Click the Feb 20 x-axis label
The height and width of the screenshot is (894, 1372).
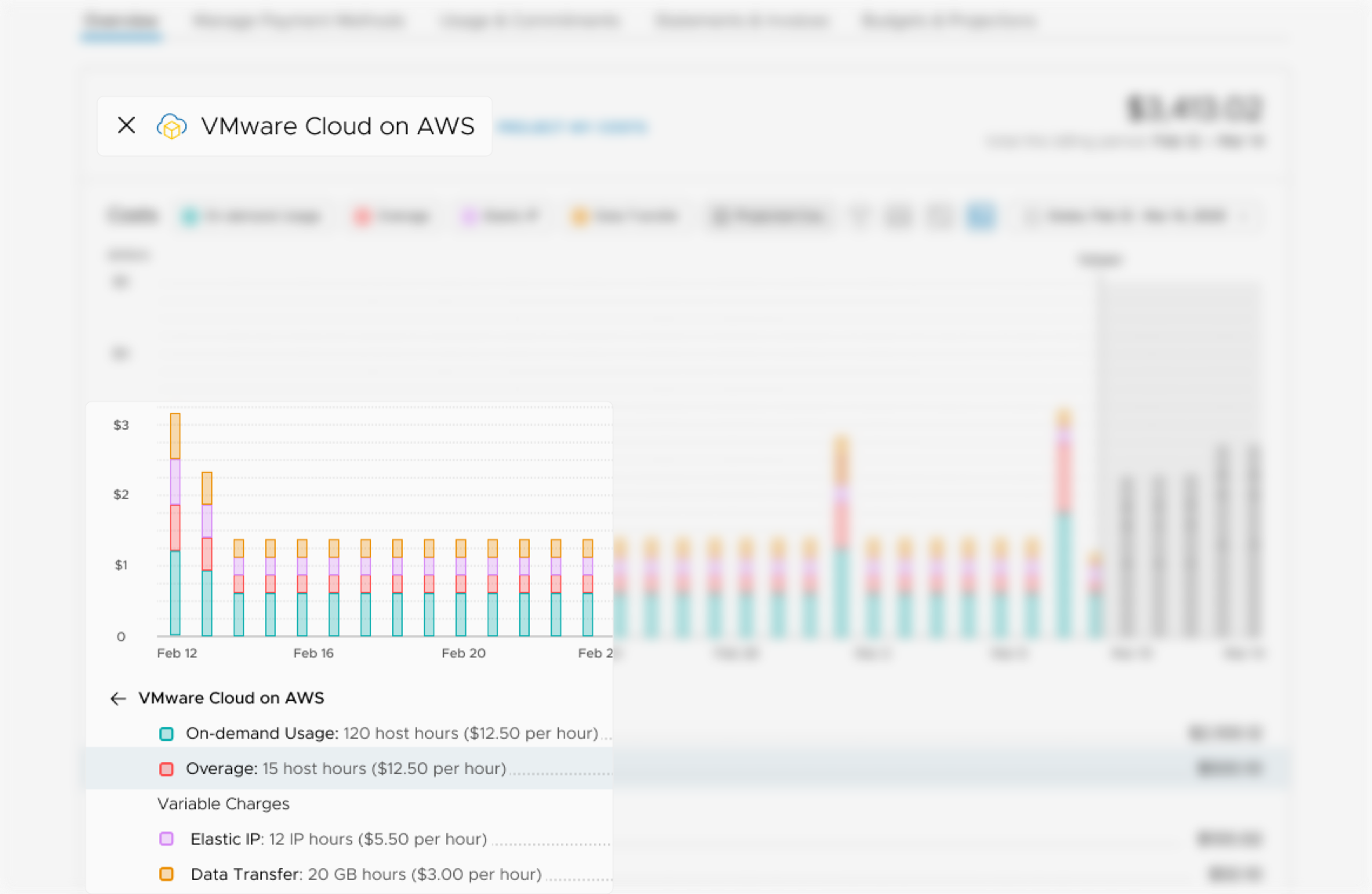pyautogui.click(x=463, y=653)
